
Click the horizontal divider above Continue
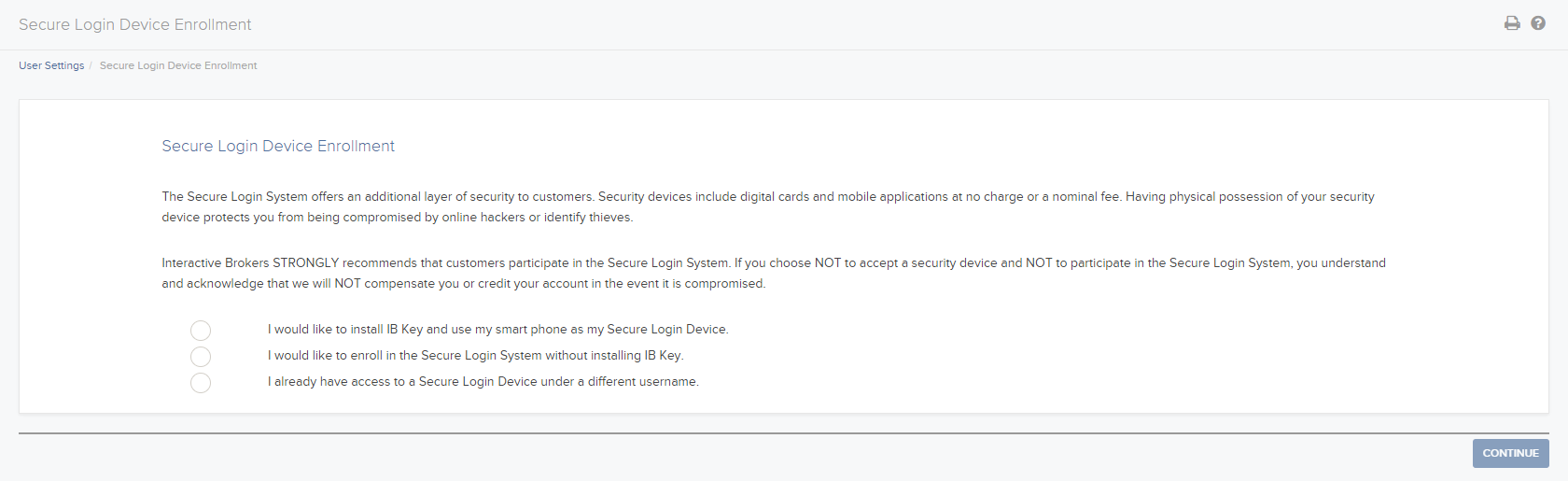click(x=784, y=433)
